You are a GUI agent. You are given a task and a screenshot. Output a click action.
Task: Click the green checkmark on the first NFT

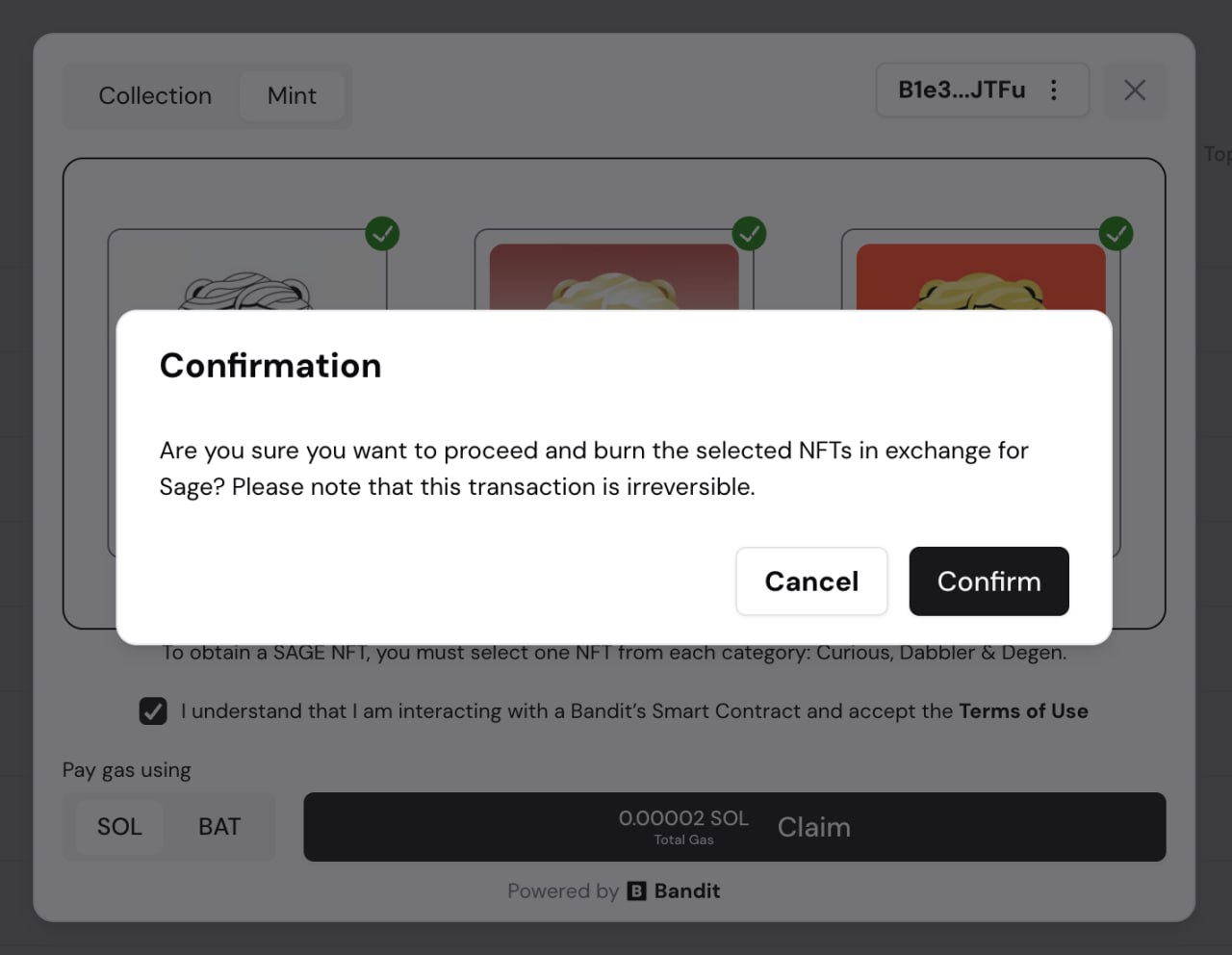[x=382, y=234]
